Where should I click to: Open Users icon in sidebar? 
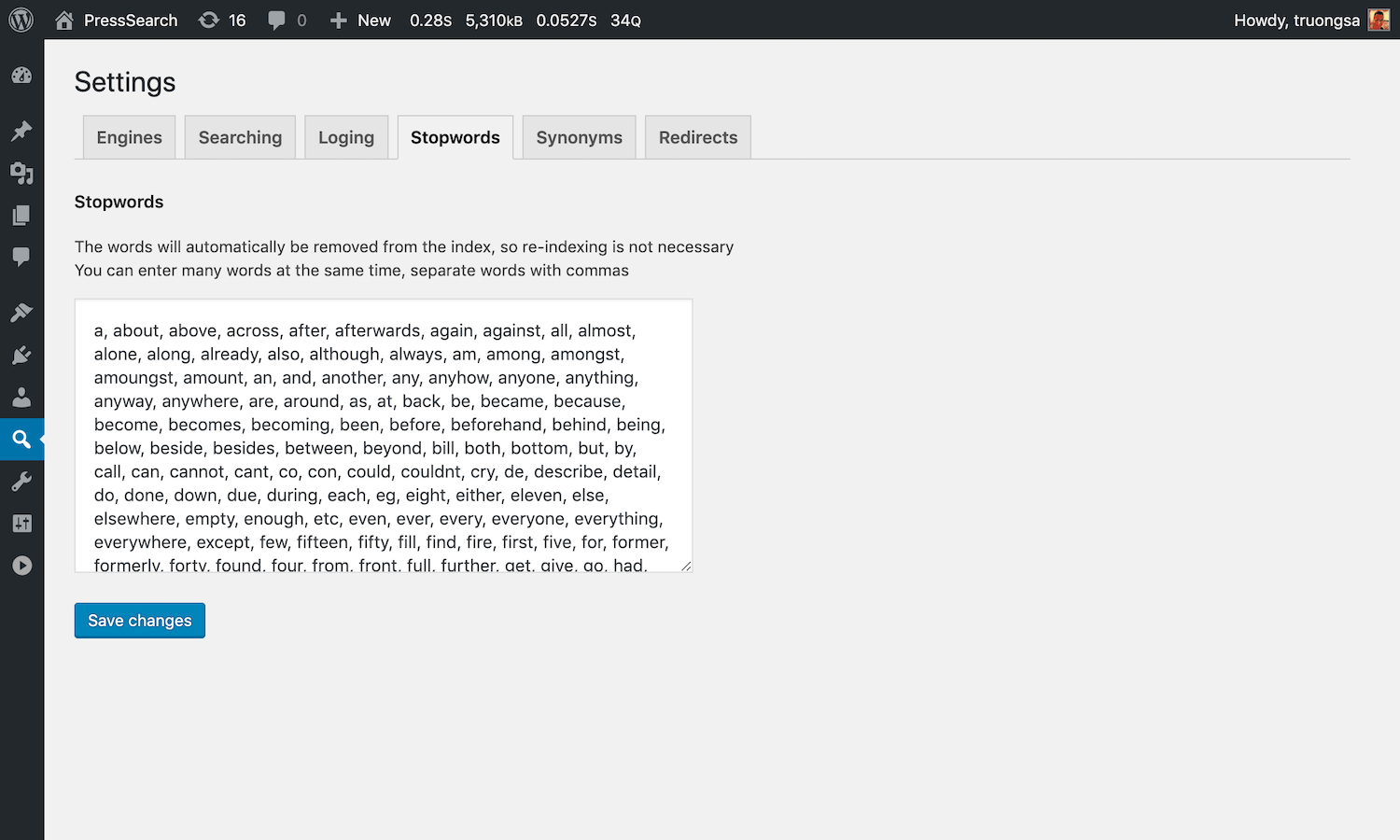tap(21, 398)
